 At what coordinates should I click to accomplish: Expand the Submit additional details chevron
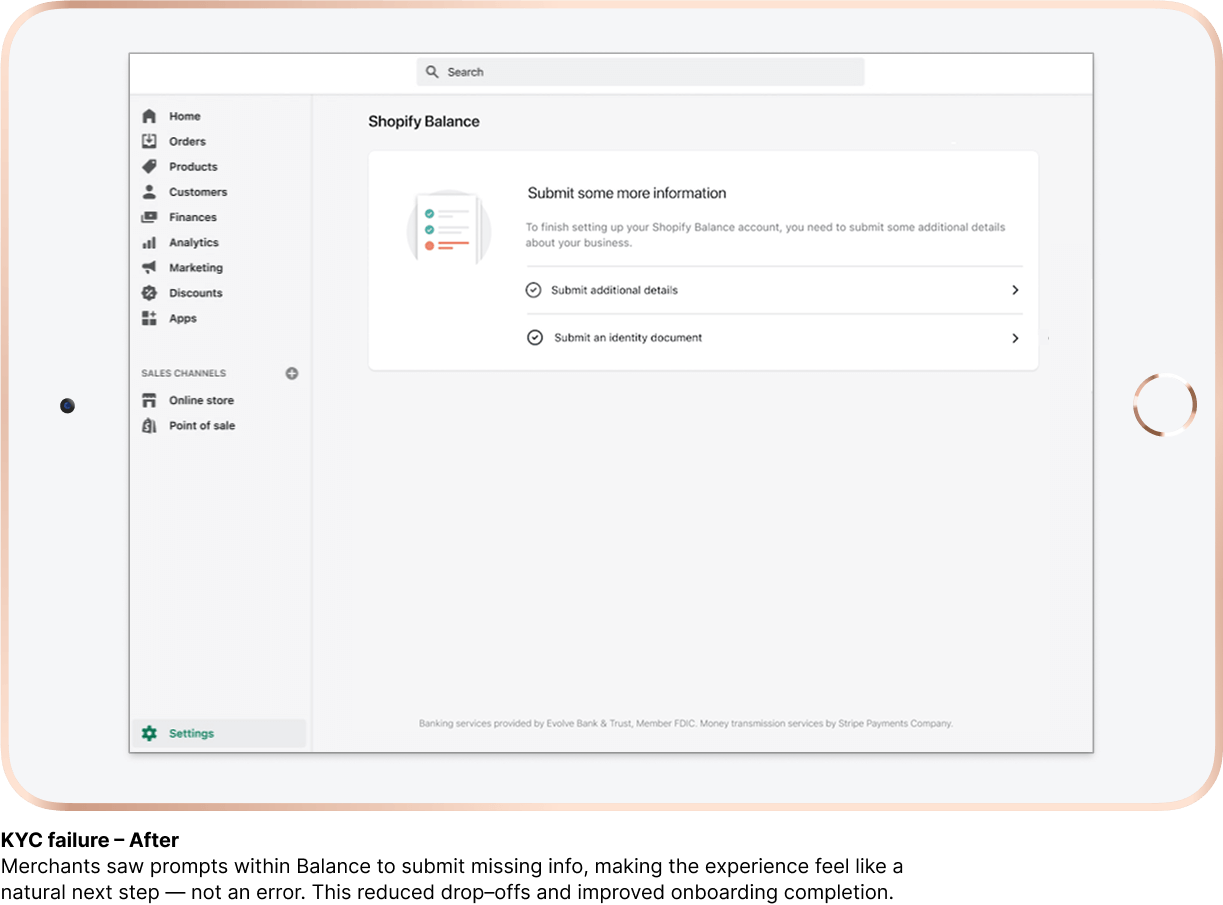[x=1015, y=290]
